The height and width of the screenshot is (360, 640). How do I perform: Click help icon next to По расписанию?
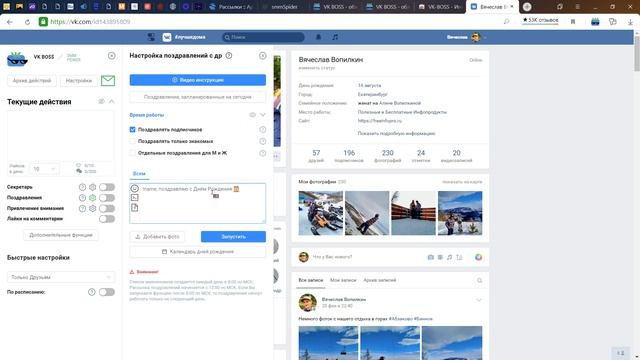pos(91,292)
